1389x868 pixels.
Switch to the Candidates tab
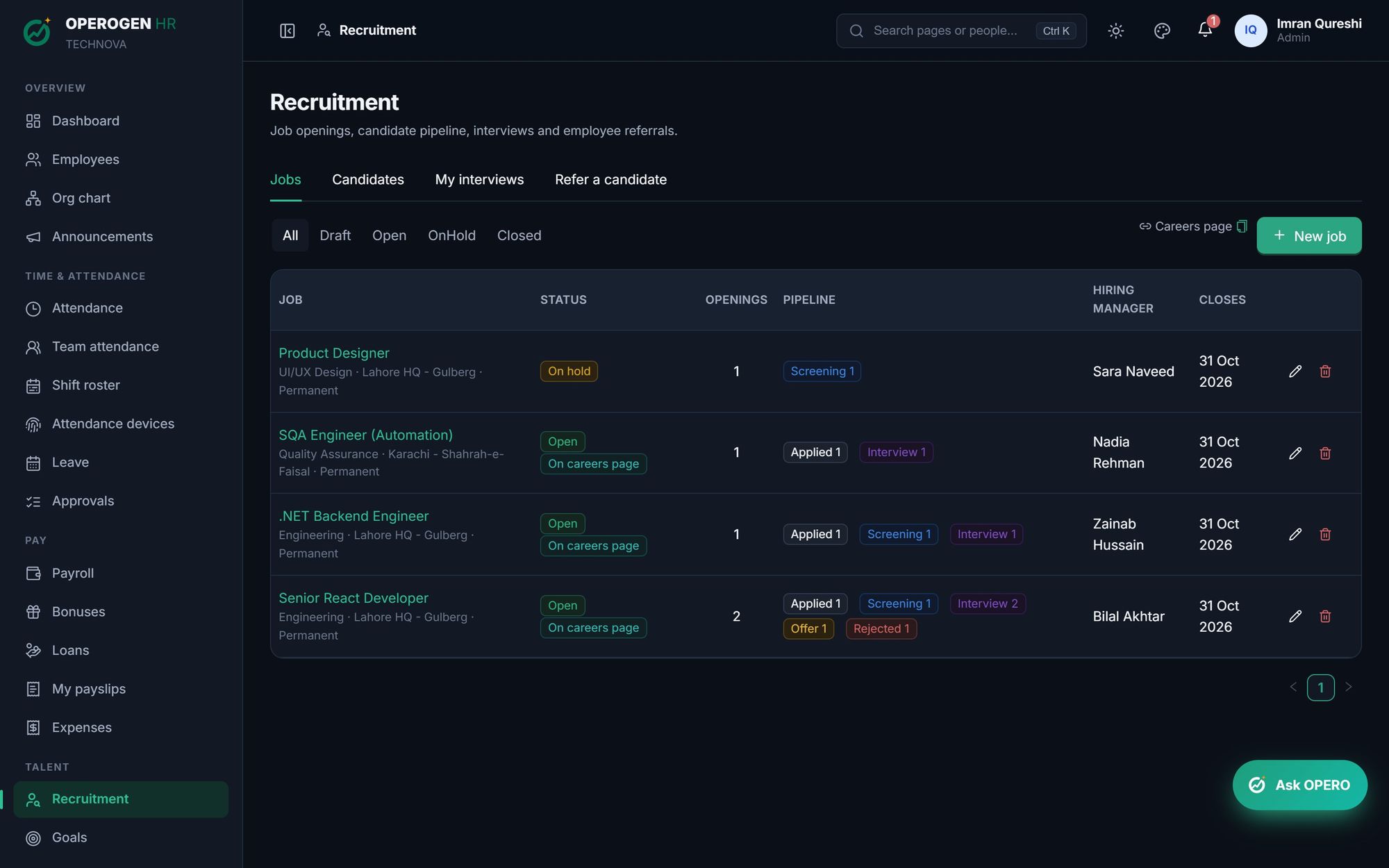(368, 180)
